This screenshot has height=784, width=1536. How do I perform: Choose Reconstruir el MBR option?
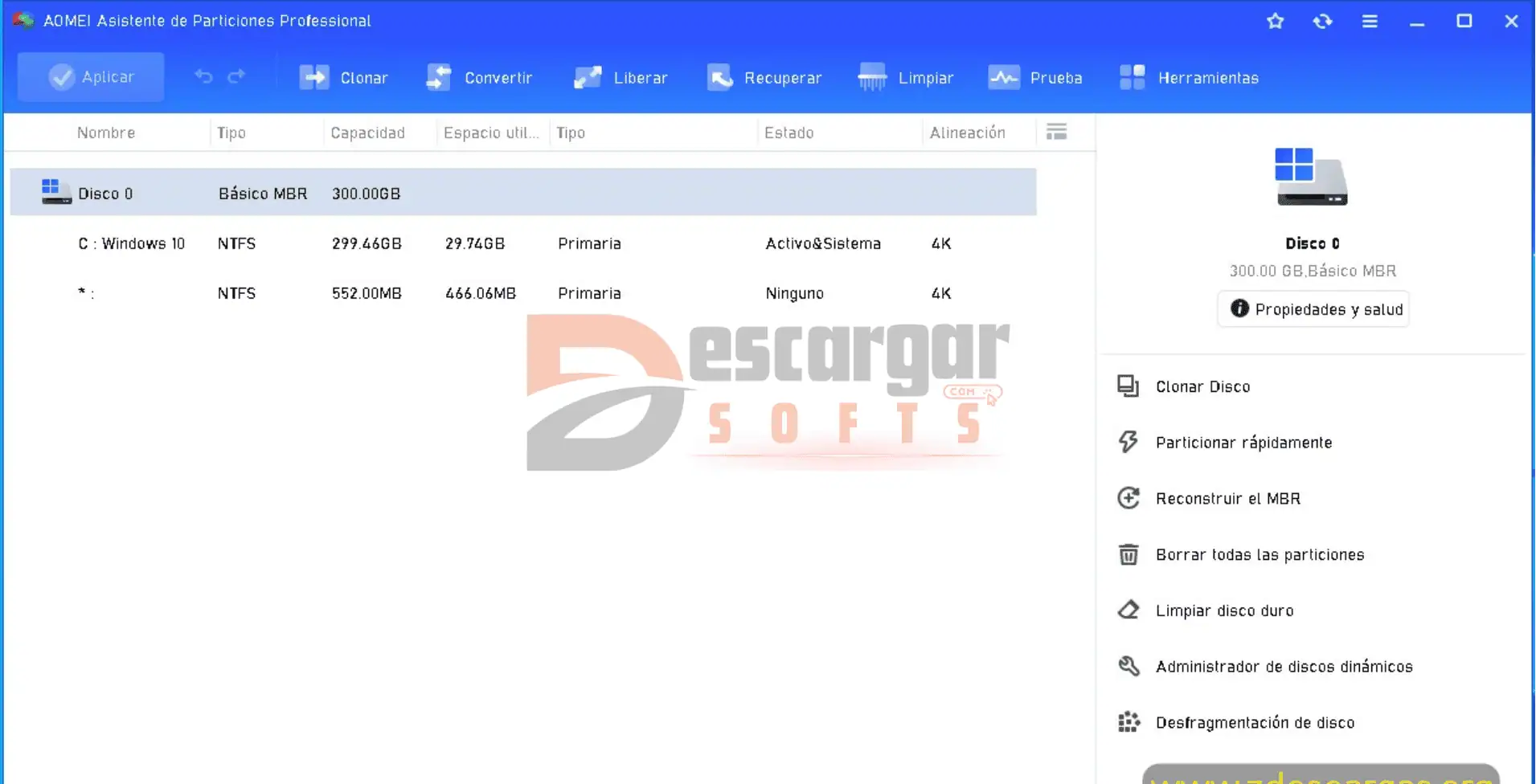click(x=1227, y=499)
